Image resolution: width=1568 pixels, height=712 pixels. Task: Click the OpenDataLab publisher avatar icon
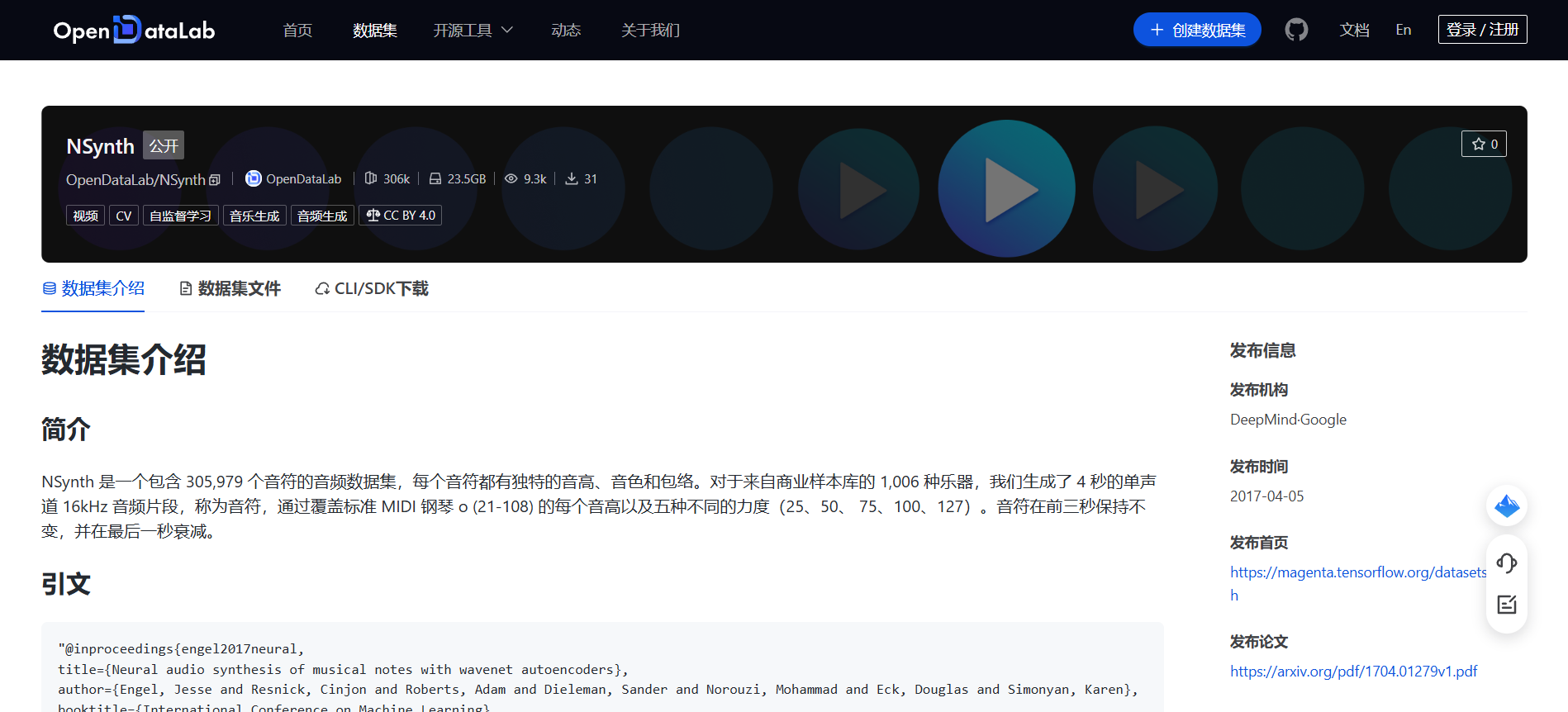coord(254,178)
